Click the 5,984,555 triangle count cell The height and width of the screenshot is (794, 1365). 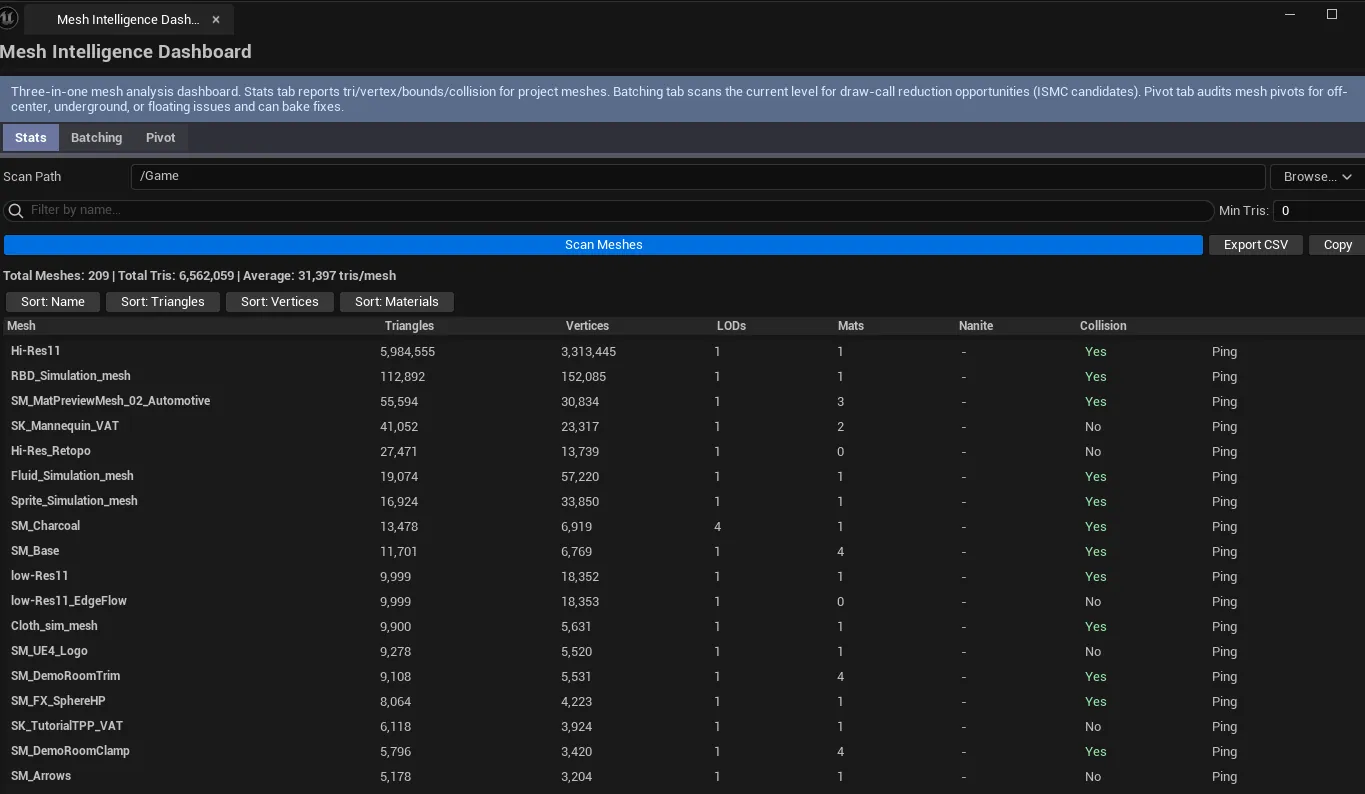[x=408, y=352]
